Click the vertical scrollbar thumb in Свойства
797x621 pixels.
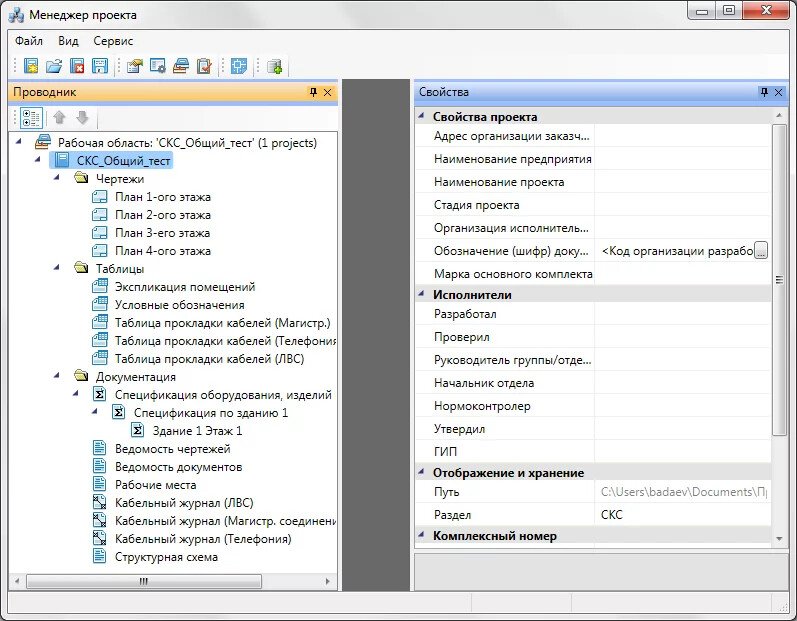(779, 280)
